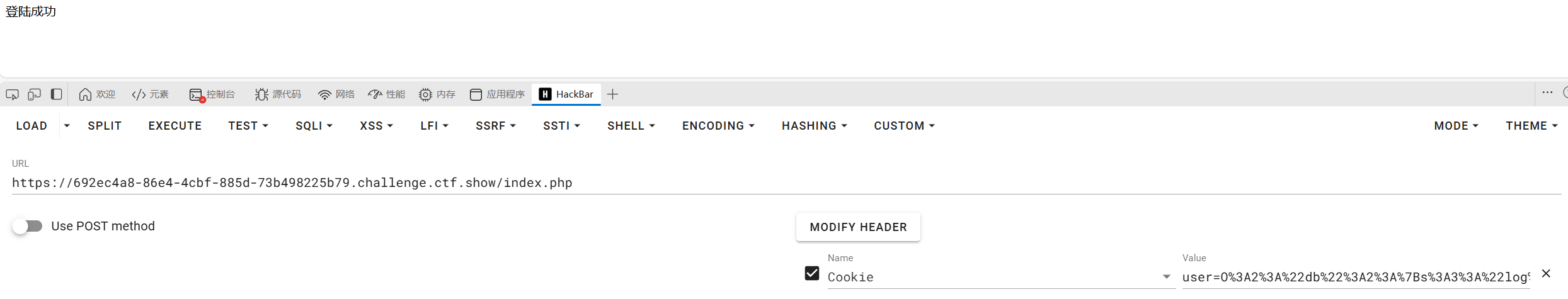The width and height of the screenshot is (1568, 299).
Task: Toggle the device emulation icon
Action: tap(35, 94)
